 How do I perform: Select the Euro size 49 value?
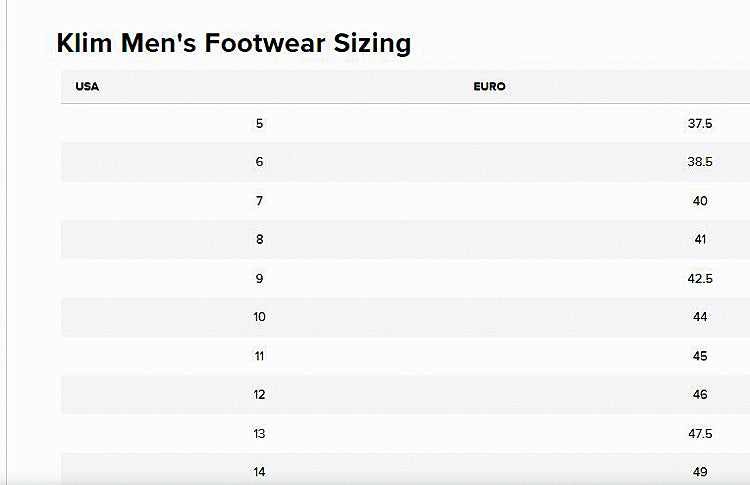[x=700, y=472]
